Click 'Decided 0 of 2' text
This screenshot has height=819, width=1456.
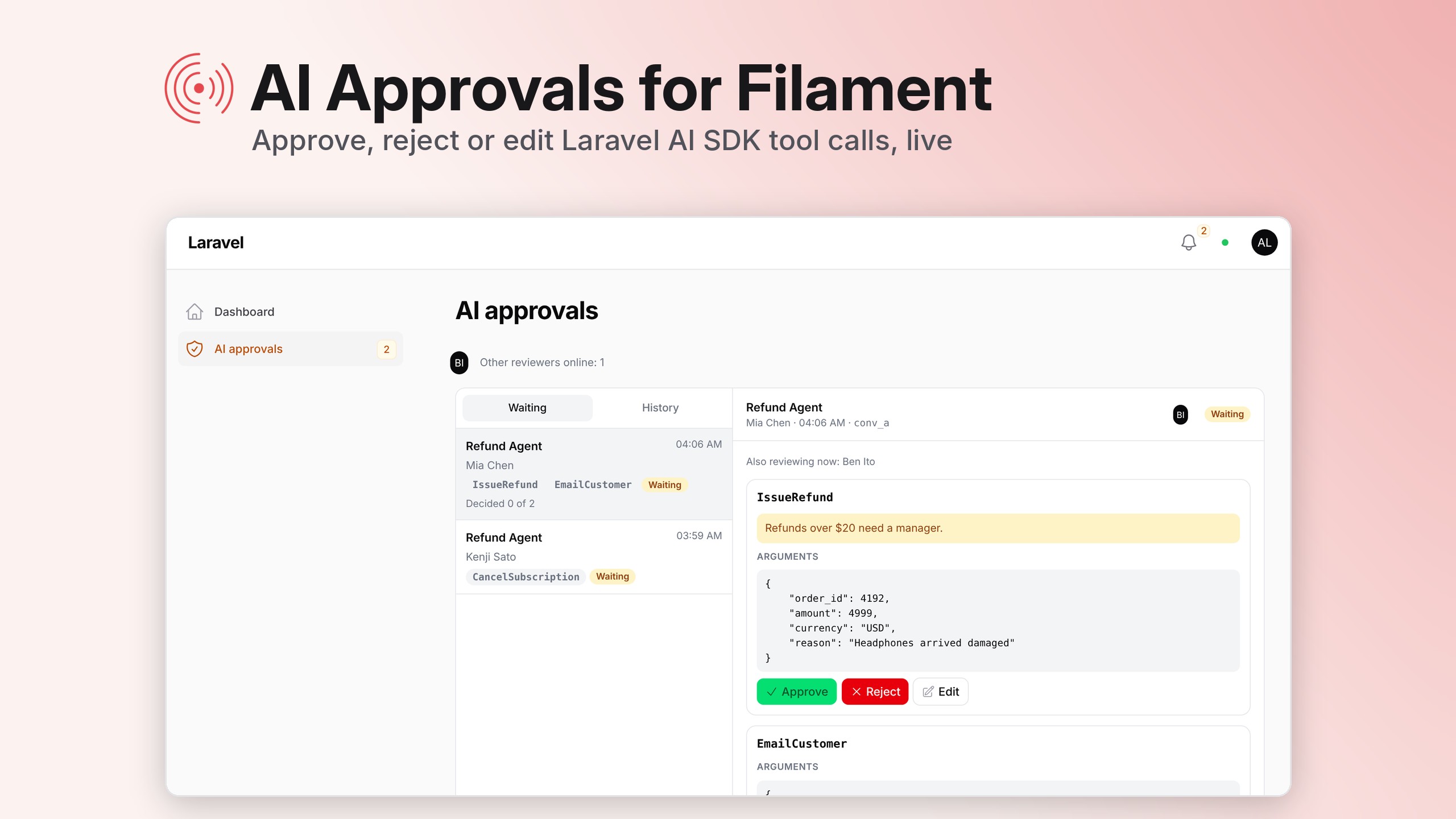tap(500, 503)
